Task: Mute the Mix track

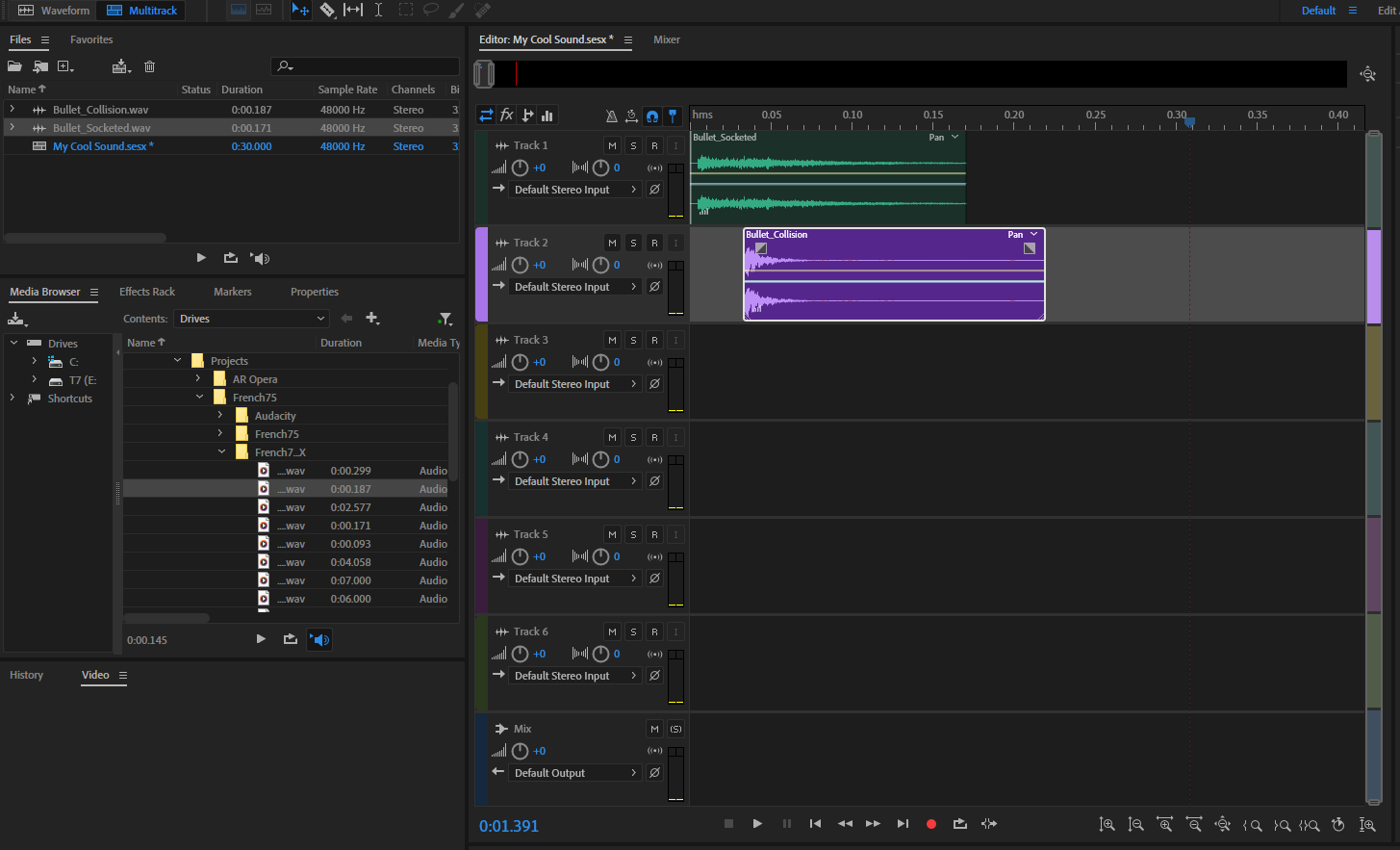Action: [x=654, y=729]
